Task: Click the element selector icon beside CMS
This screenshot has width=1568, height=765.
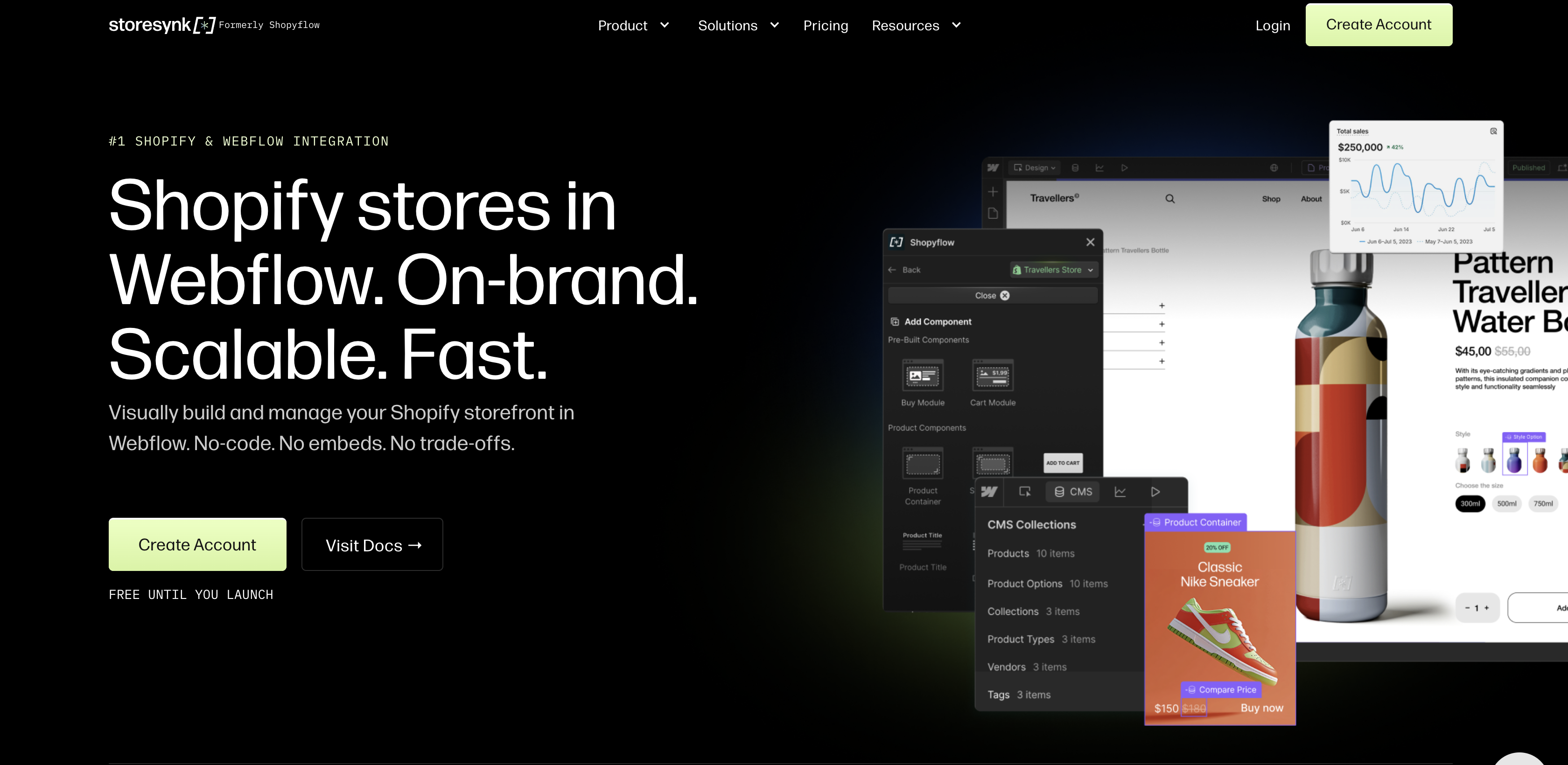Action: (x=1025, y=492)
